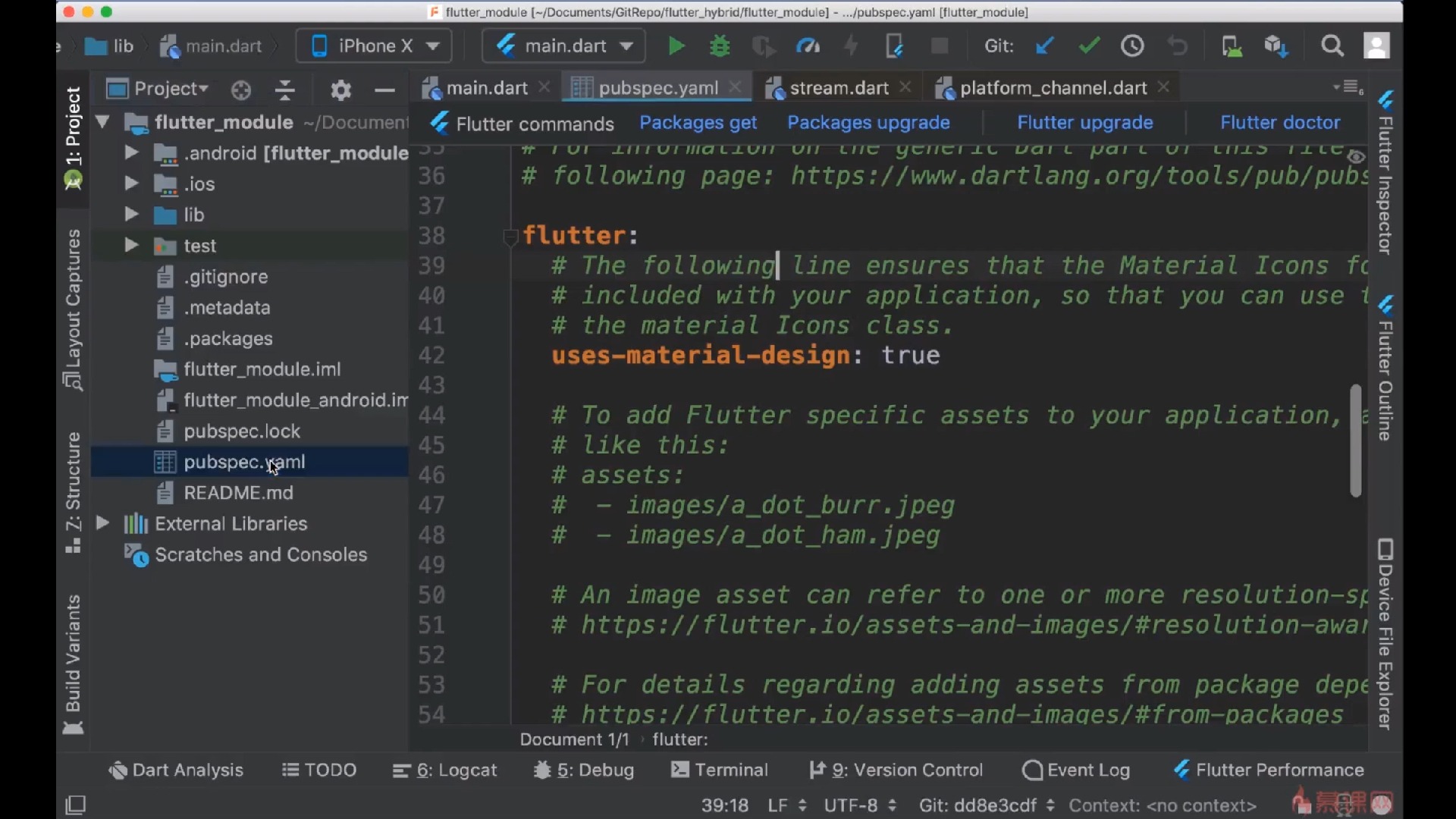Switch to stream.dart editor tab
1456x819 pixels.
point(838,88)
